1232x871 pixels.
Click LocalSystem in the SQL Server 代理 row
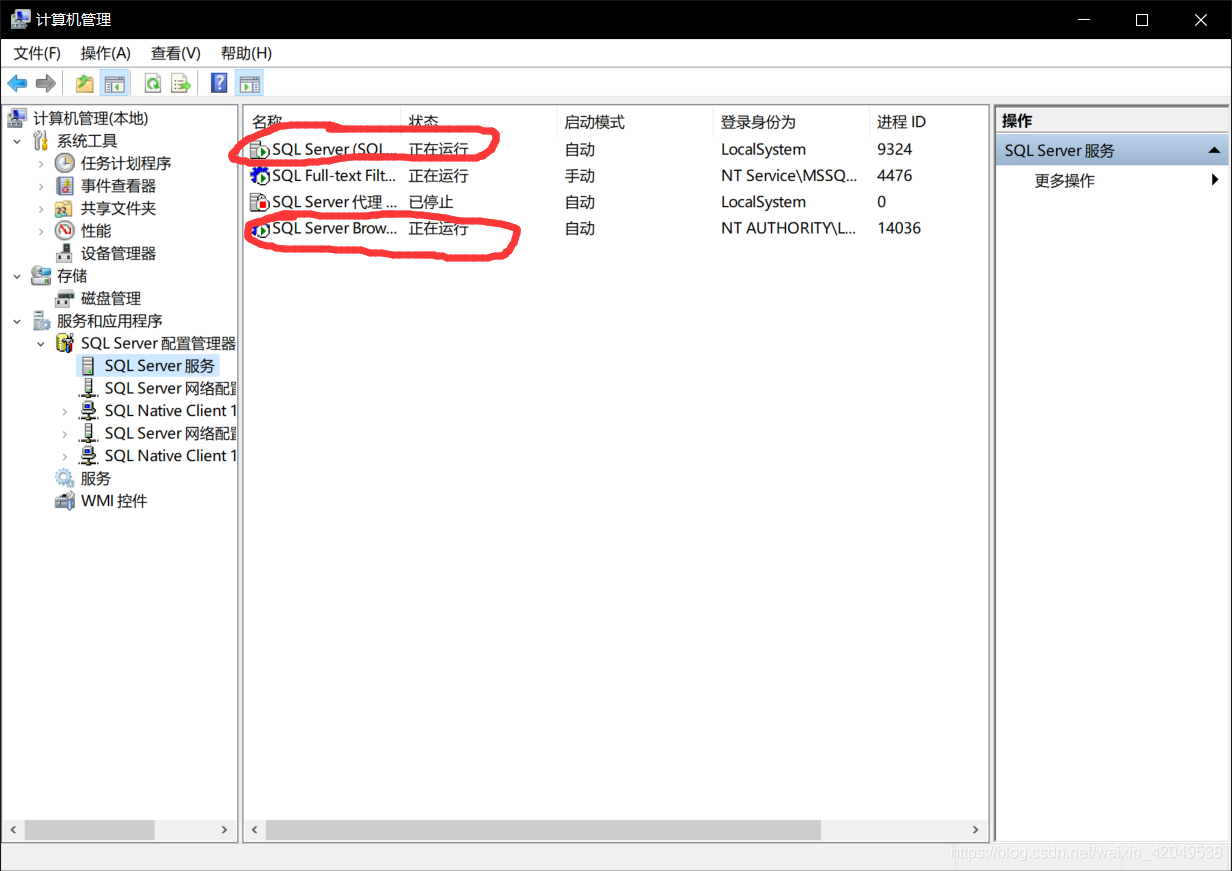[763, 202]
